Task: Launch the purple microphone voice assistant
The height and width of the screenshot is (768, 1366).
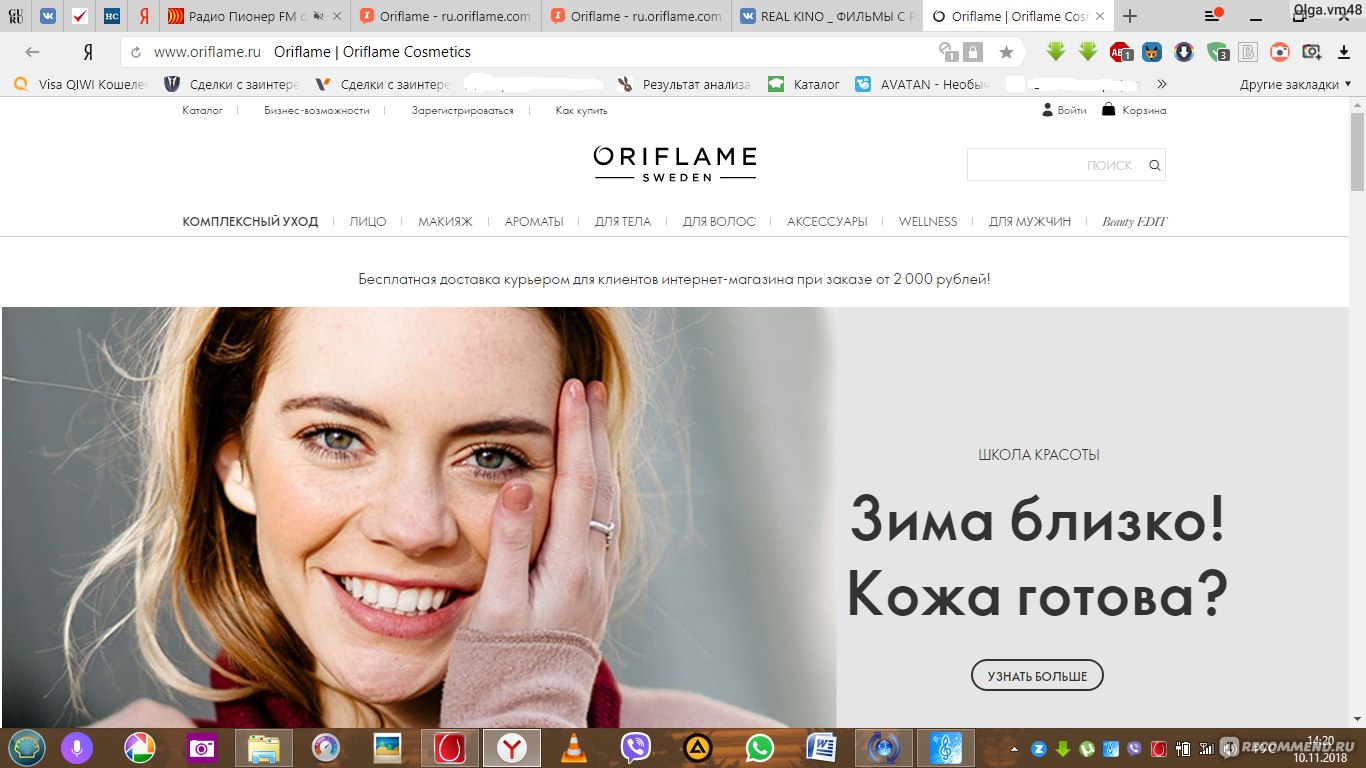Action: tap(76, 748)
